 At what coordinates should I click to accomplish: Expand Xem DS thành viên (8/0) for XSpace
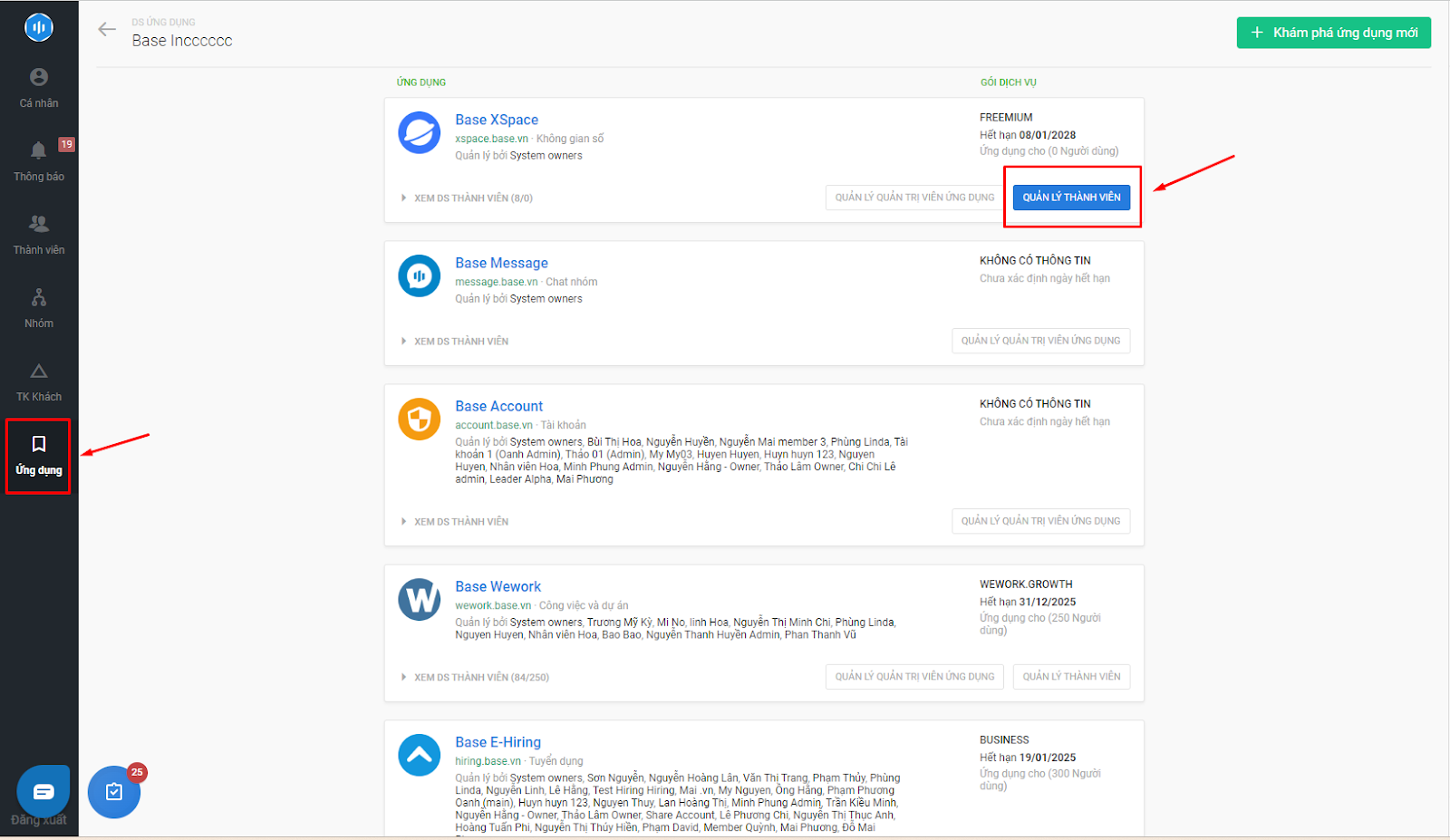point(467,198)
